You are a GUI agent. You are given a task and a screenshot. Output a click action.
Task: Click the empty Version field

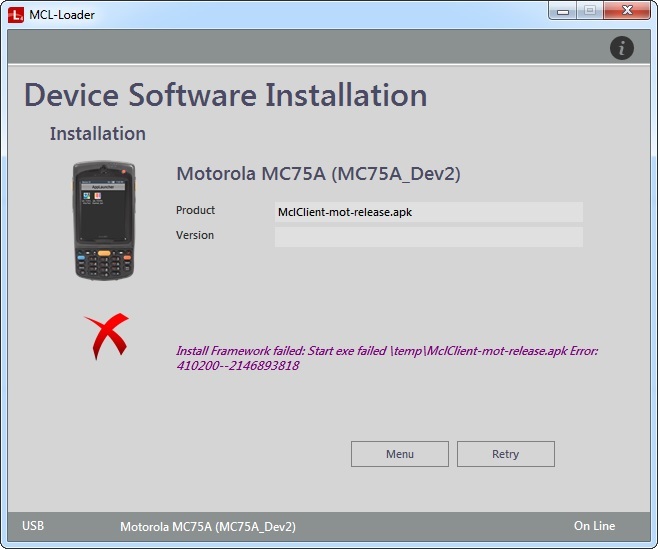tap(428, 237)
